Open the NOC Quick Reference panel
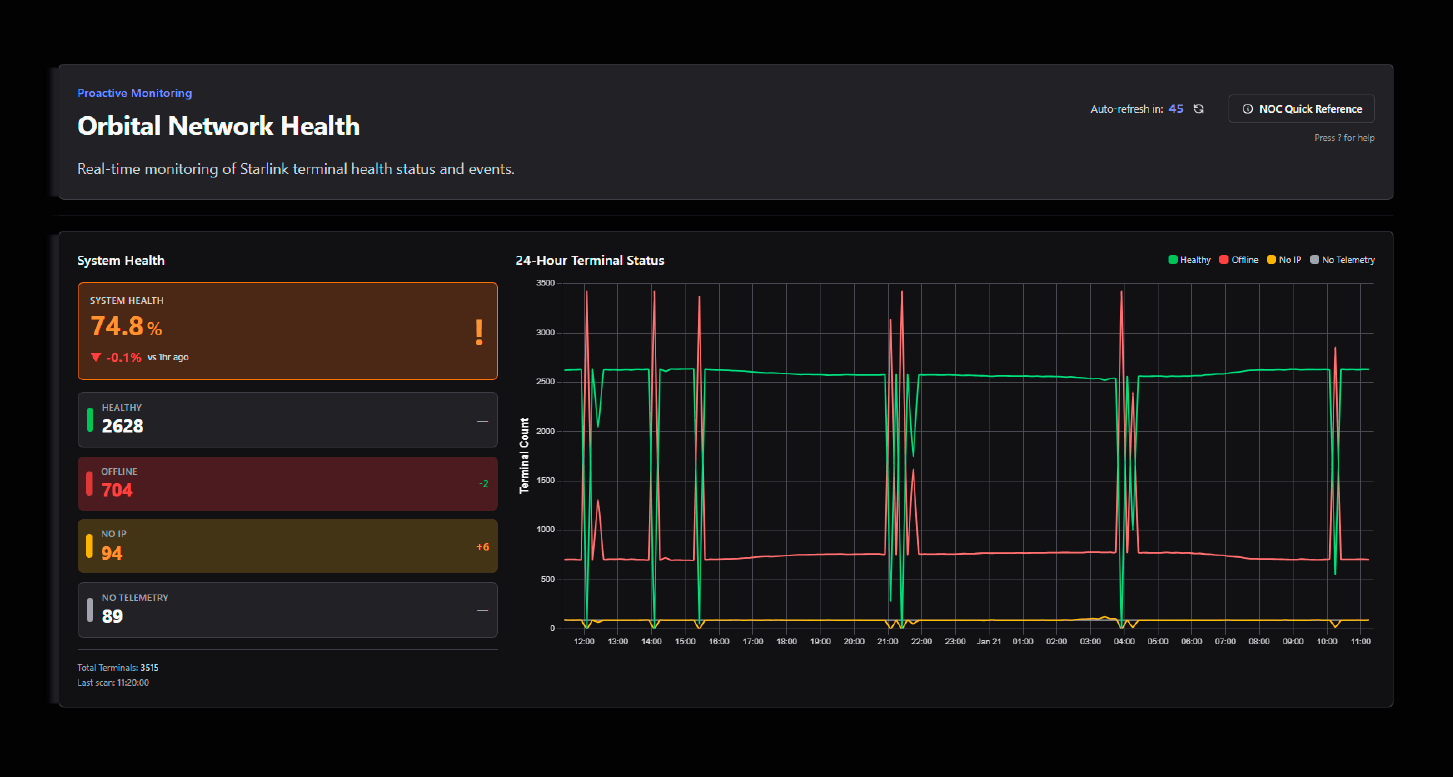The width and height of the screenshot is (1453, 777). [1301, 109]
